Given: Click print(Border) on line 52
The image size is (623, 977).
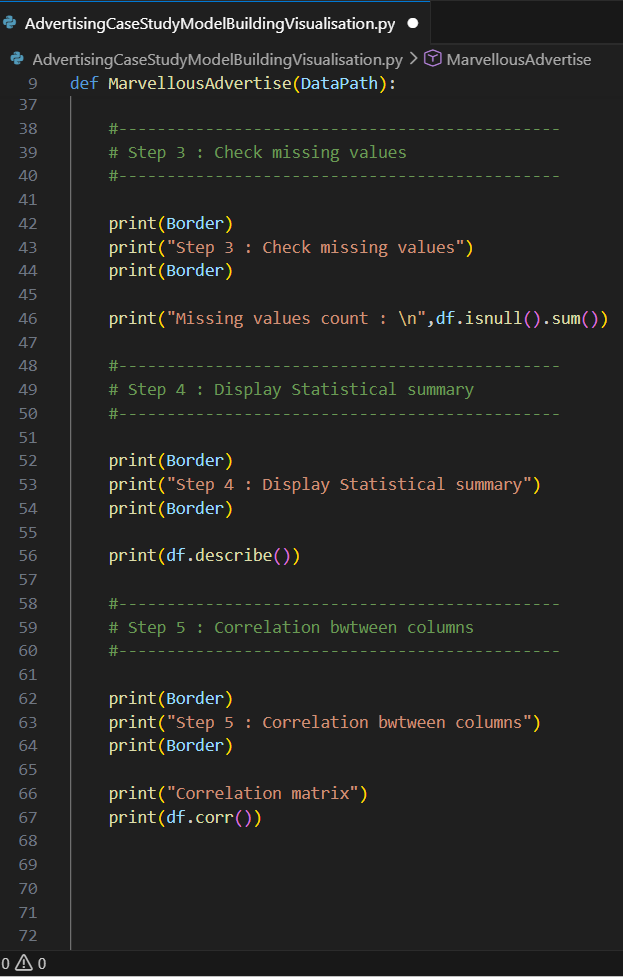Looking at the screenshot, I should [x=171, y=461].
